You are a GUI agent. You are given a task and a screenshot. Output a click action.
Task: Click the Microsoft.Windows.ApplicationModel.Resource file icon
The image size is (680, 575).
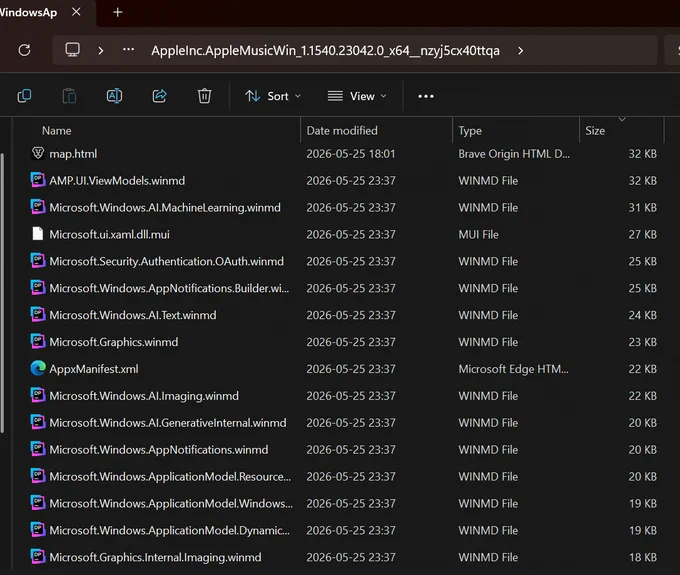(38, 476)
